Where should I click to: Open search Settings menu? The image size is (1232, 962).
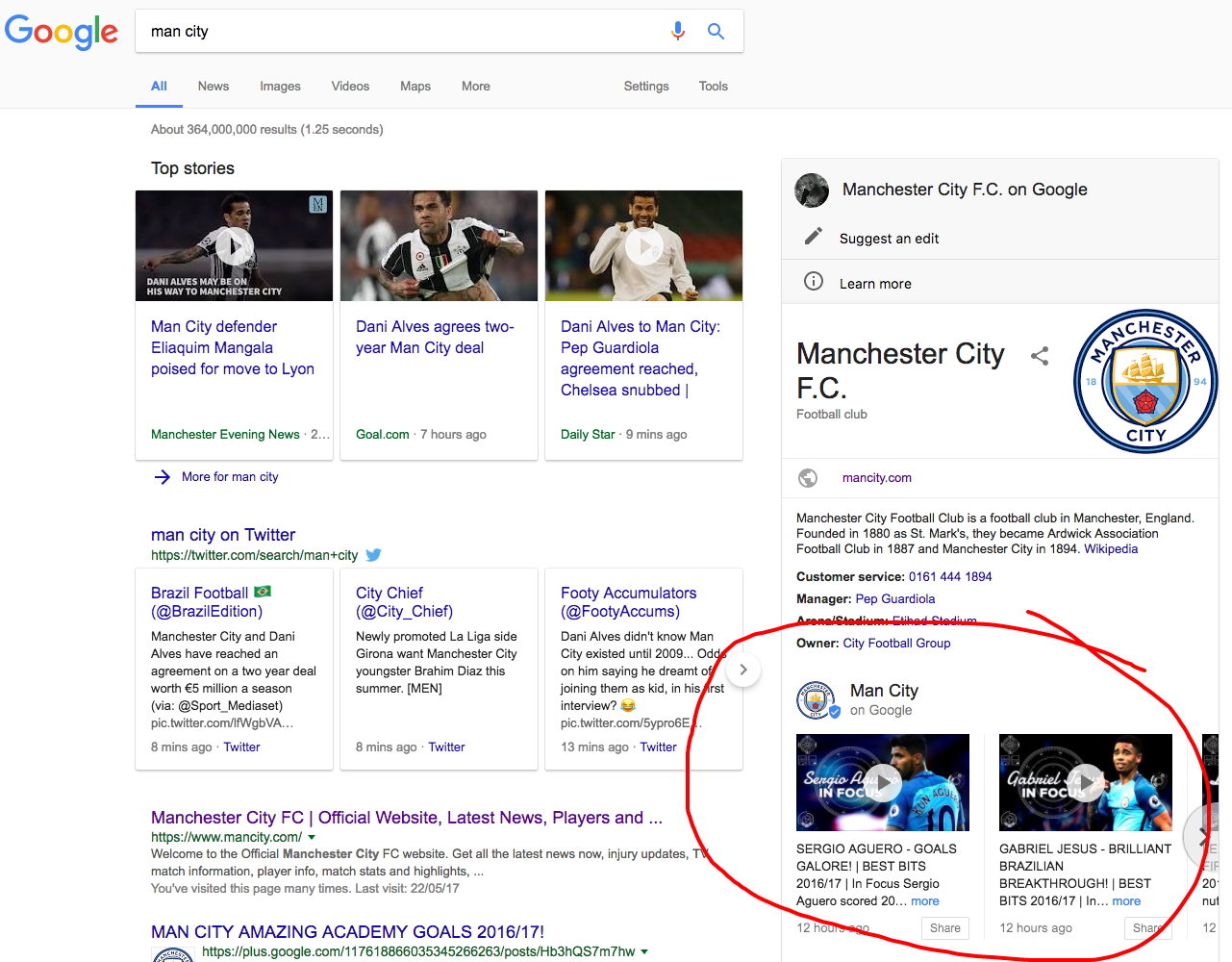[x=646, y=87]
